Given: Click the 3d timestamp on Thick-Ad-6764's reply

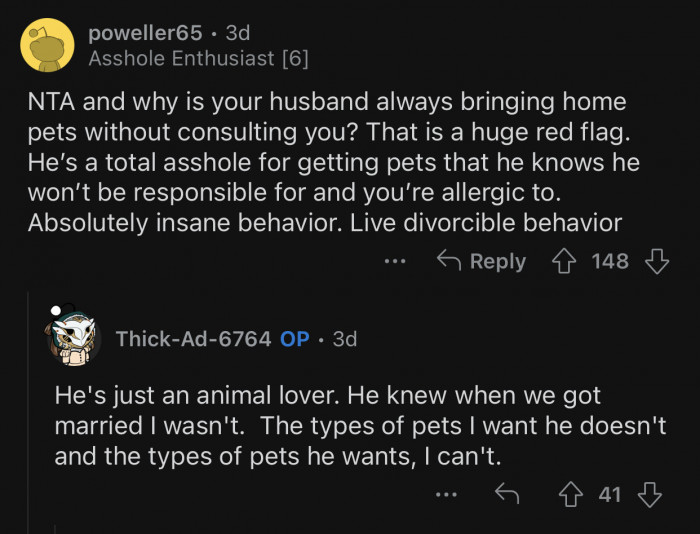Looking at the screenshot, I should tap(344, 339).
